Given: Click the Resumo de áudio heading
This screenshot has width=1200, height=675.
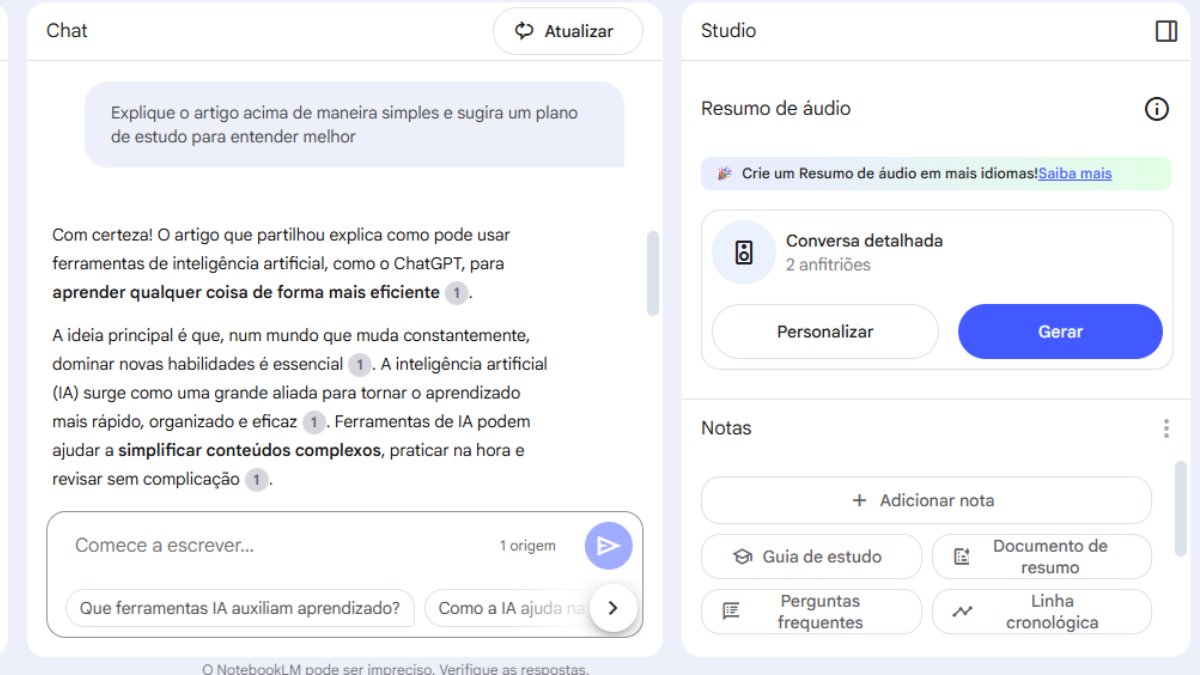Looking at the screenshot, I should [776, 109].
